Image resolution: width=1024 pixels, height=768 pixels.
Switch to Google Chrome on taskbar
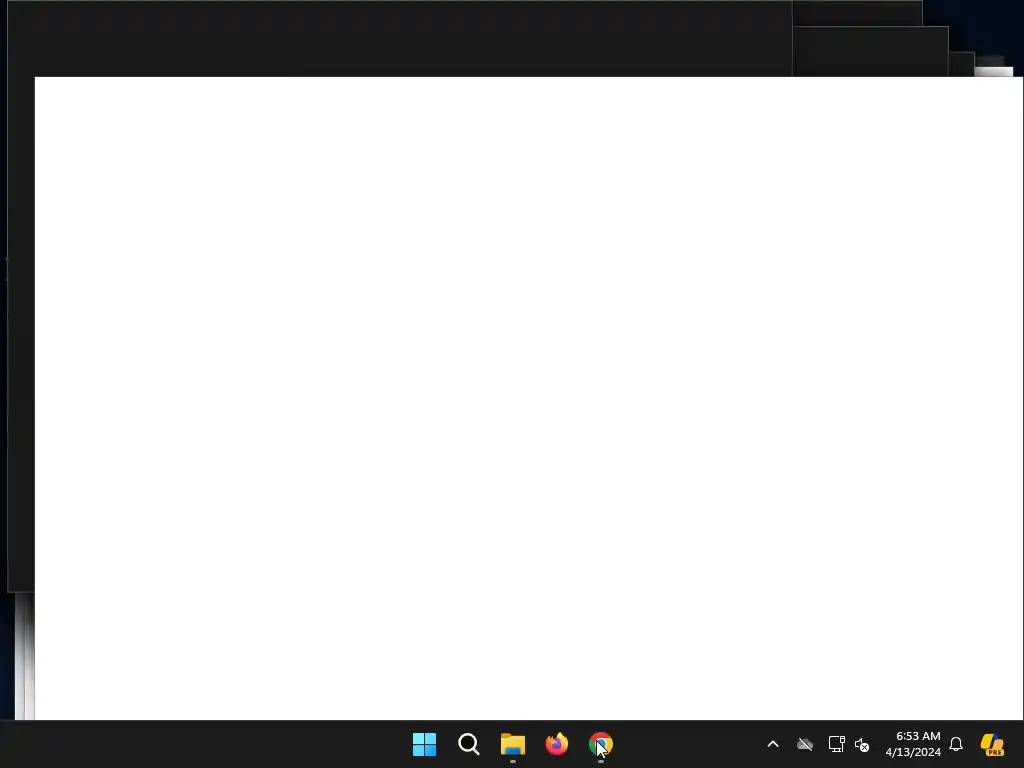[601, 744]
